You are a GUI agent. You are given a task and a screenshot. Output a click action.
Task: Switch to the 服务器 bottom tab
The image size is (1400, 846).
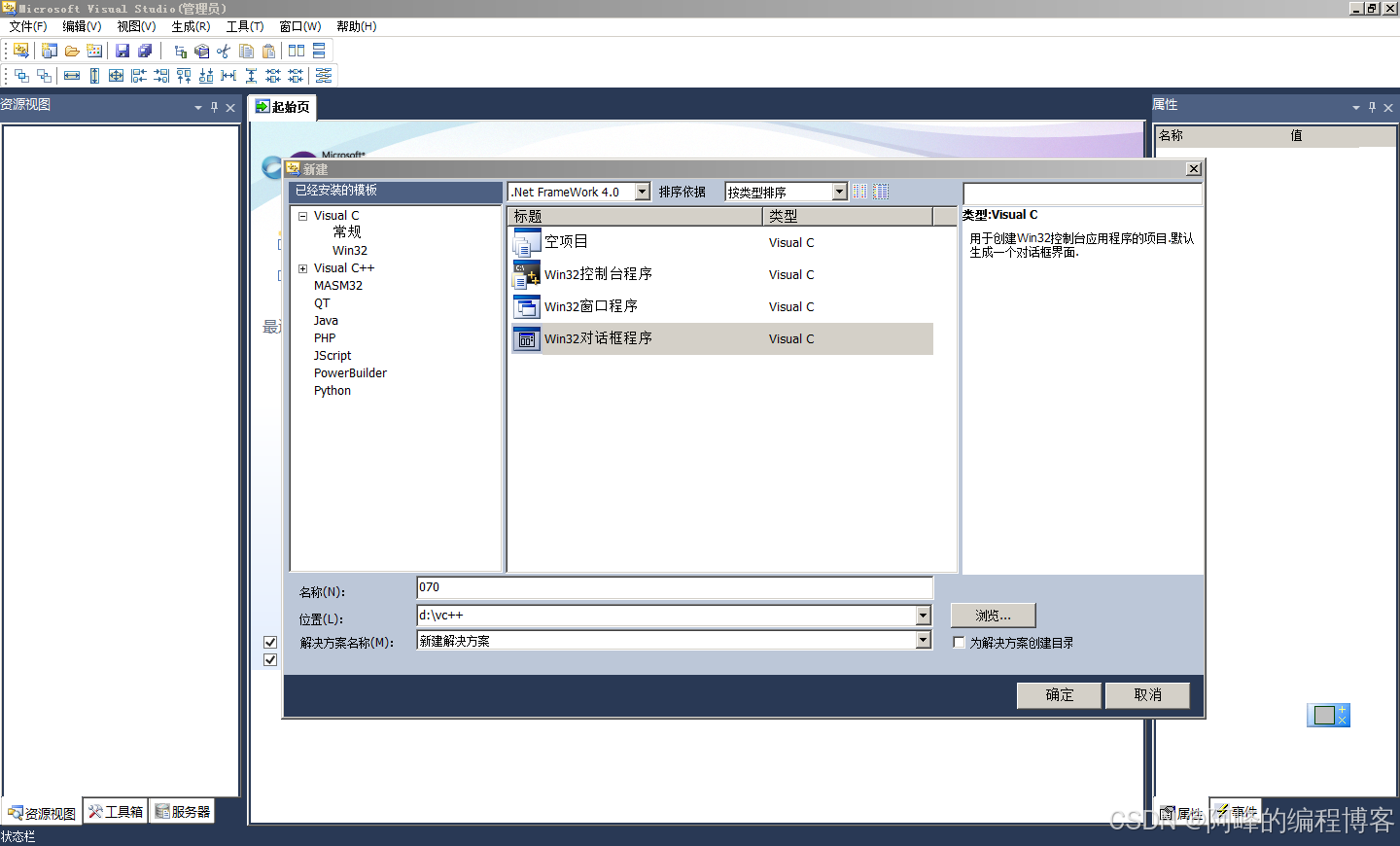[182, 812]
